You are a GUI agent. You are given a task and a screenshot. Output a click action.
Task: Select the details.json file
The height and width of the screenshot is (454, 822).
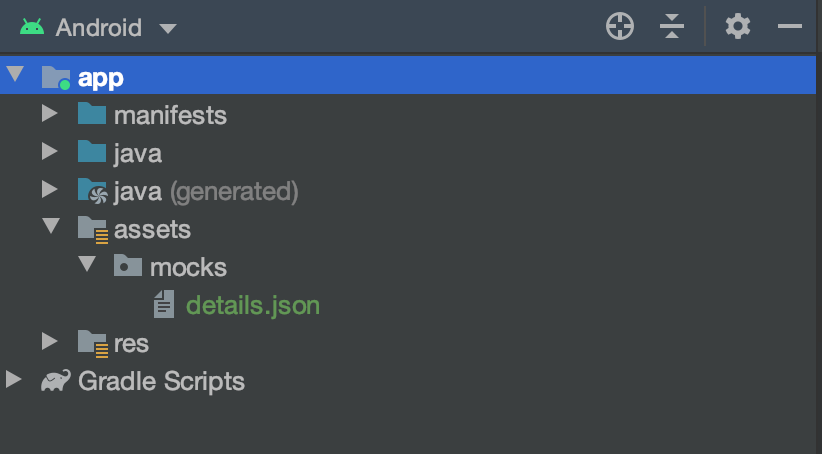point(252,305)
